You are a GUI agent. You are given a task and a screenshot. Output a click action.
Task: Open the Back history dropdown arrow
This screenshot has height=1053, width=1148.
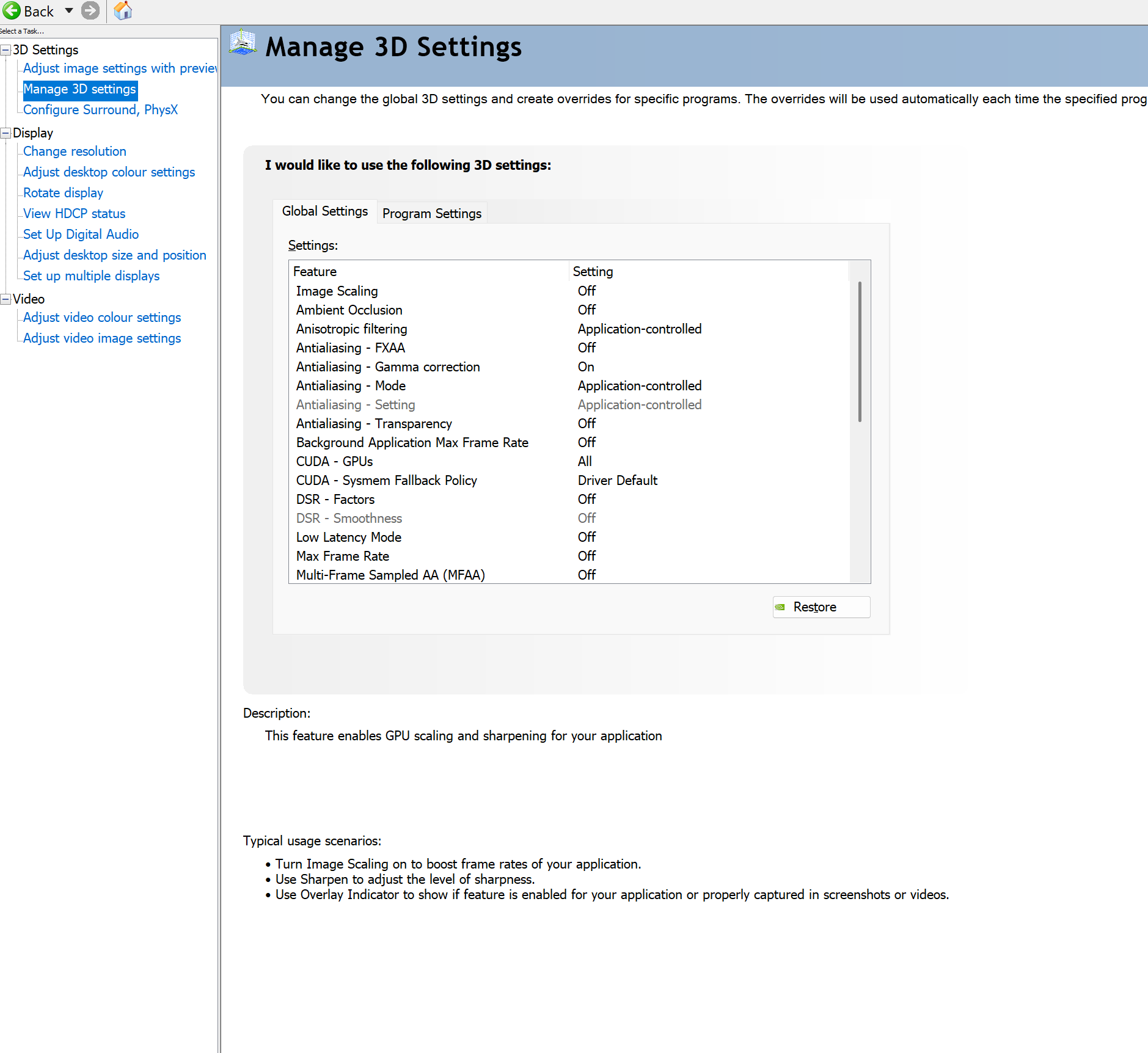(x=69, y=11)
